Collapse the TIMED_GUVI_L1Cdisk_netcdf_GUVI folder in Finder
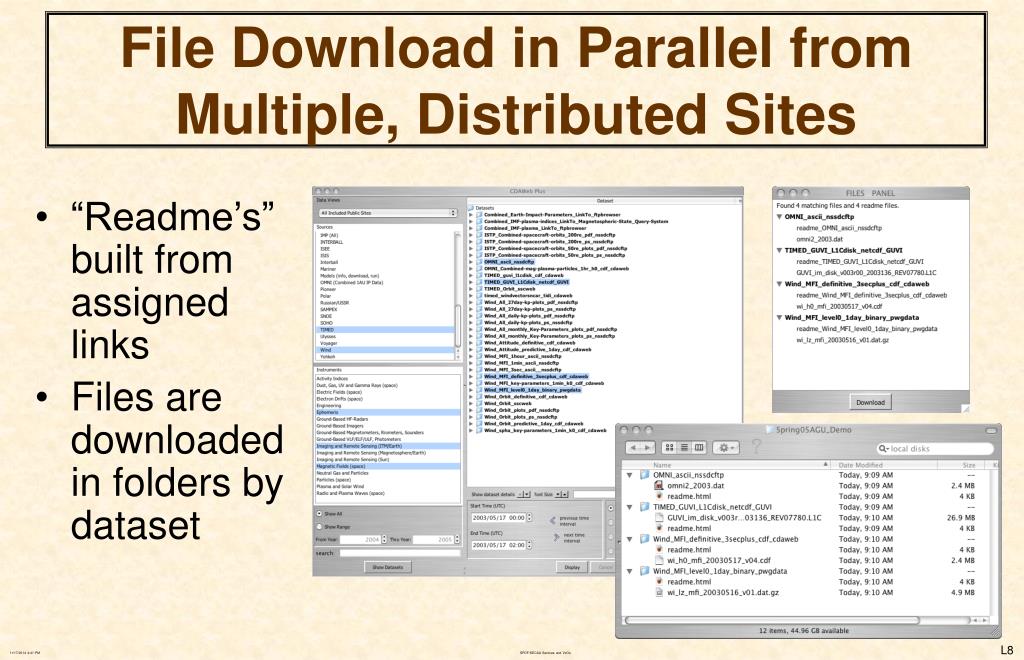This screenshot has height=660, width=1024. tap(630, 507)
